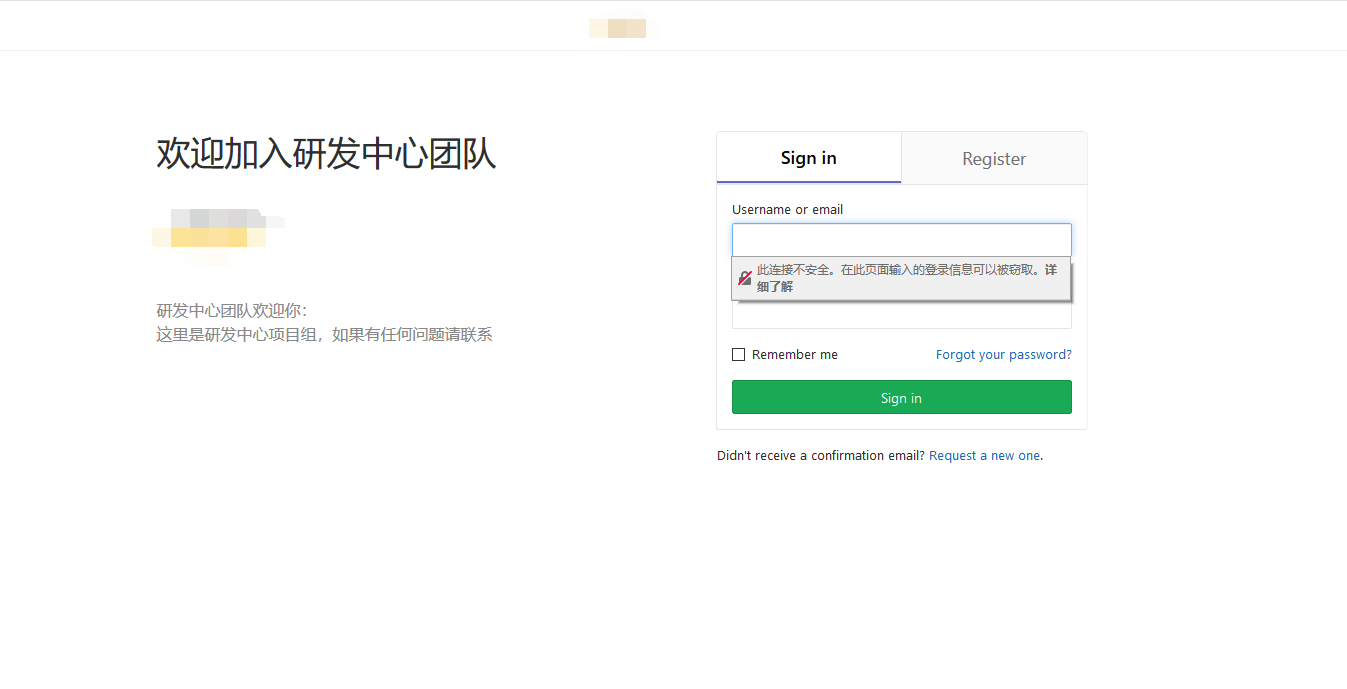The image size is (1347, 689).
Task: Click the Username or email label
Action: coord(787,210)
